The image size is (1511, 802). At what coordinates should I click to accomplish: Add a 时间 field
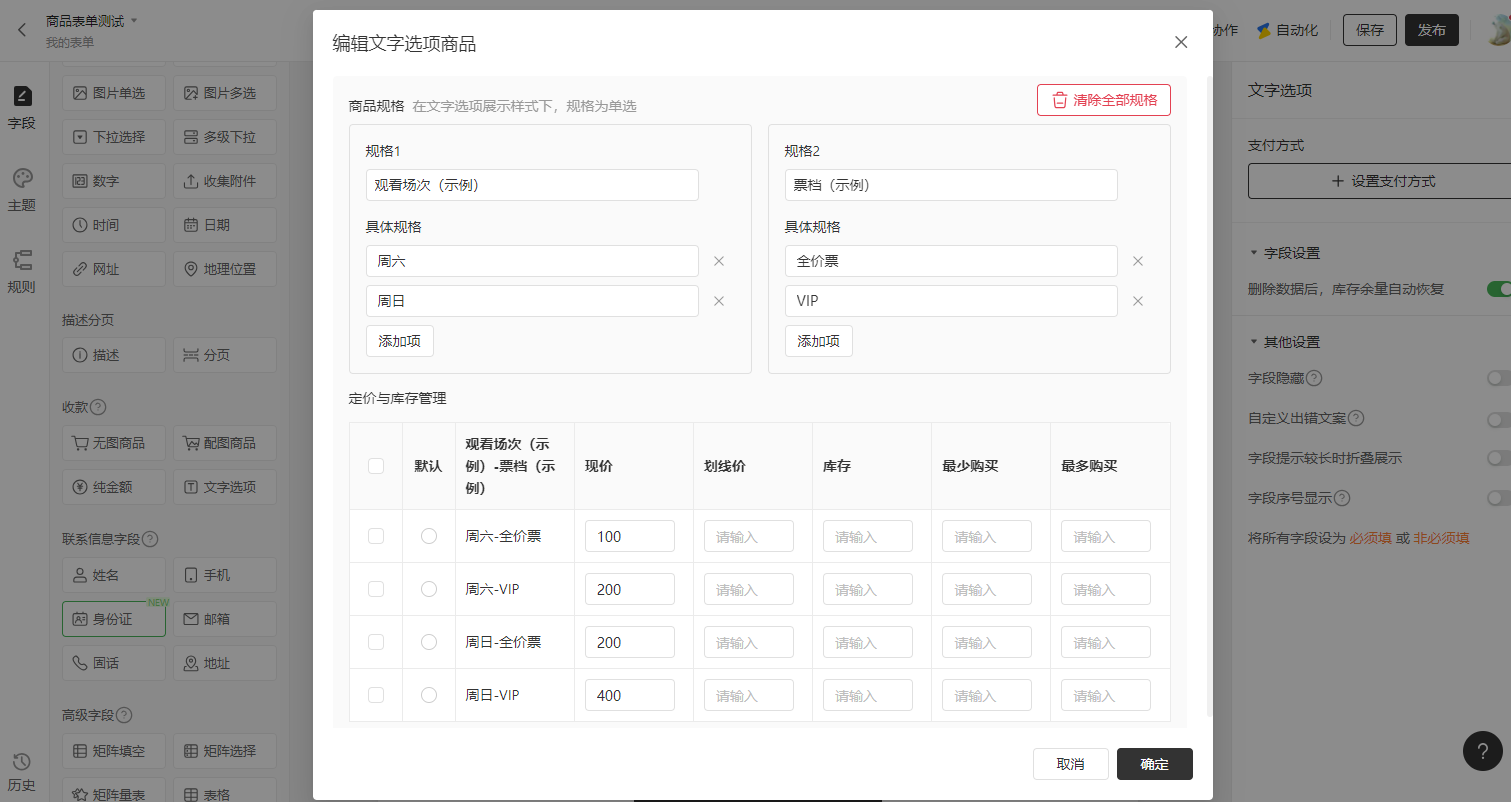click(114, 225)
